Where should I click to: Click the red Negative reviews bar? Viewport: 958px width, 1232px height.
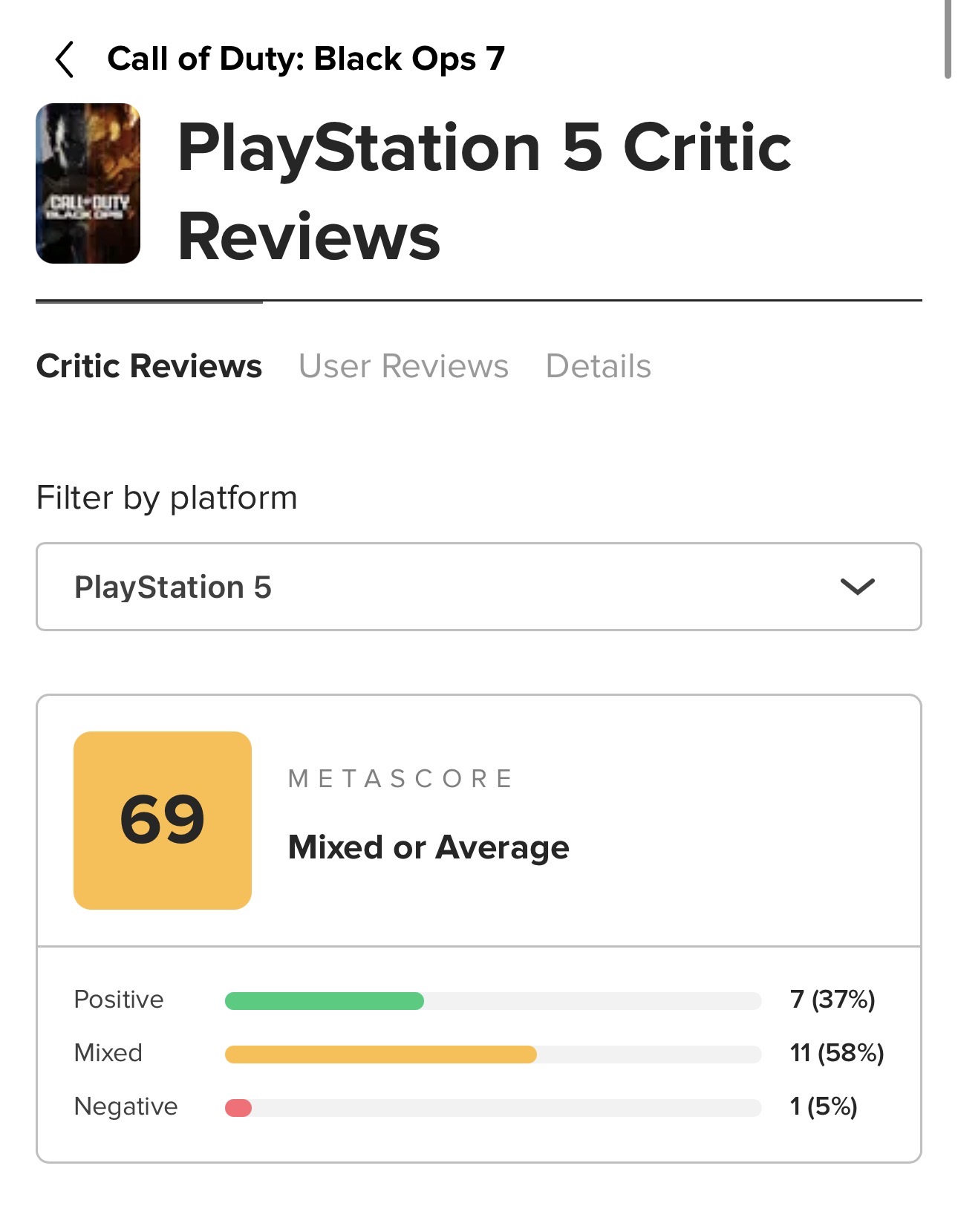tap(238, 1108)
